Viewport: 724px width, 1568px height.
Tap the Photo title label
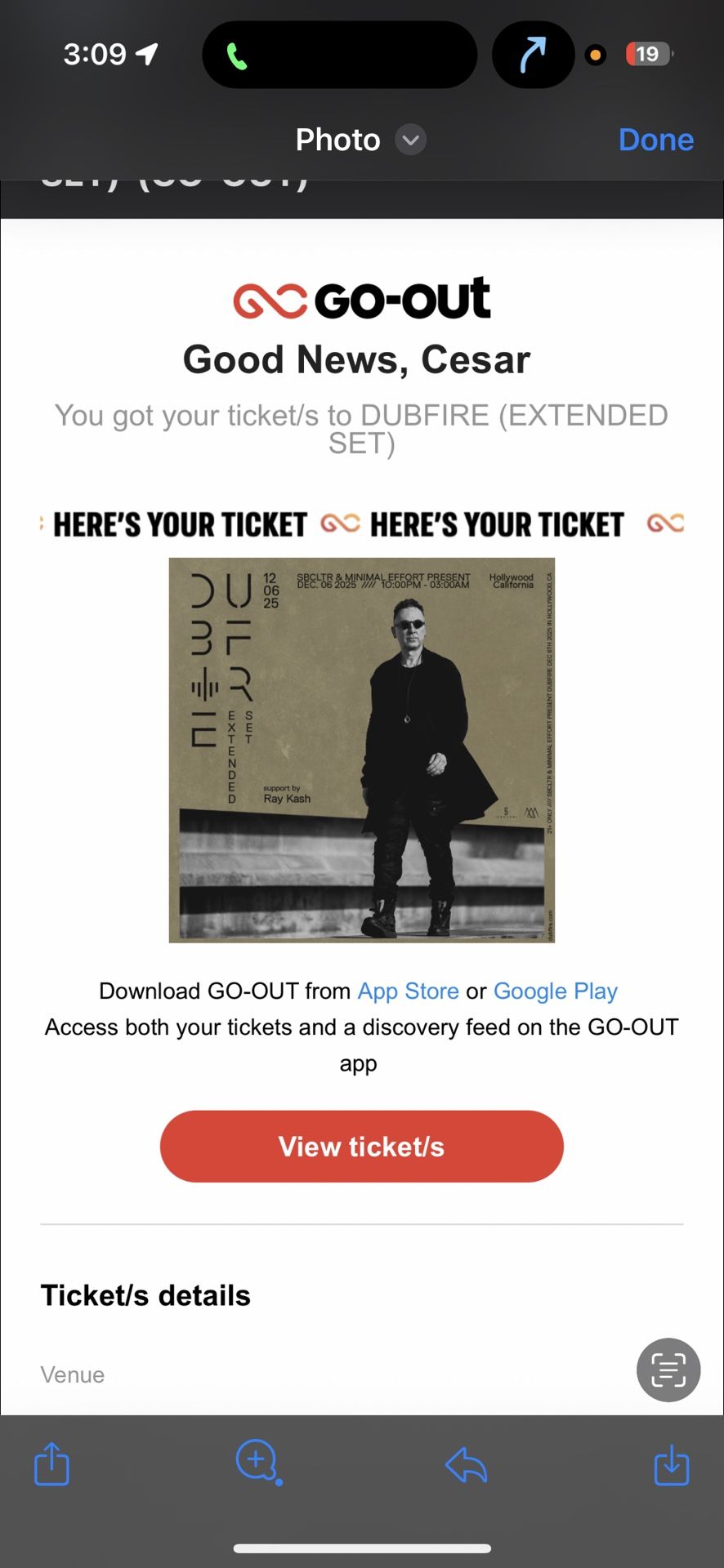point(337,140)
